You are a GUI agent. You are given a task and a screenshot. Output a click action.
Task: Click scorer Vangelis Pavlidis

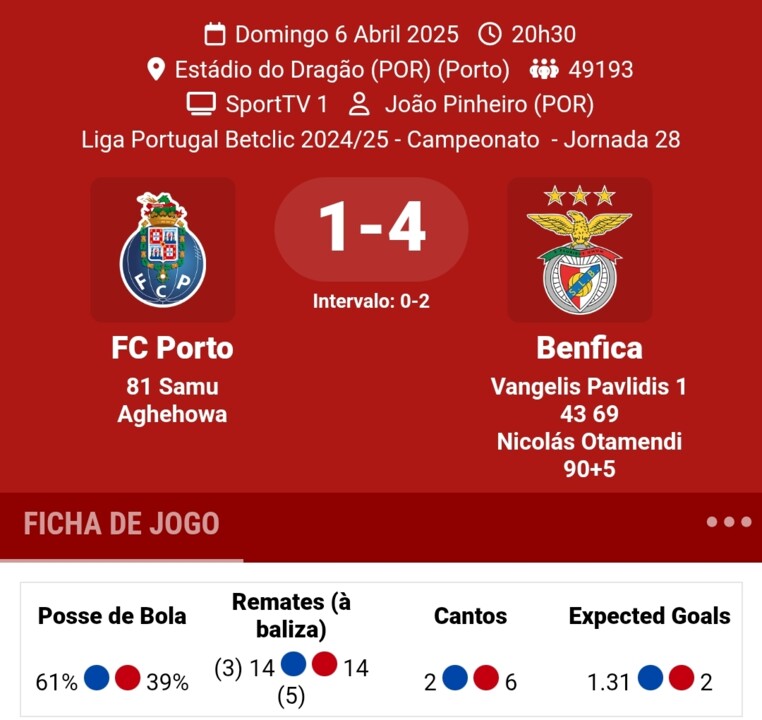(x=581, y=387)
